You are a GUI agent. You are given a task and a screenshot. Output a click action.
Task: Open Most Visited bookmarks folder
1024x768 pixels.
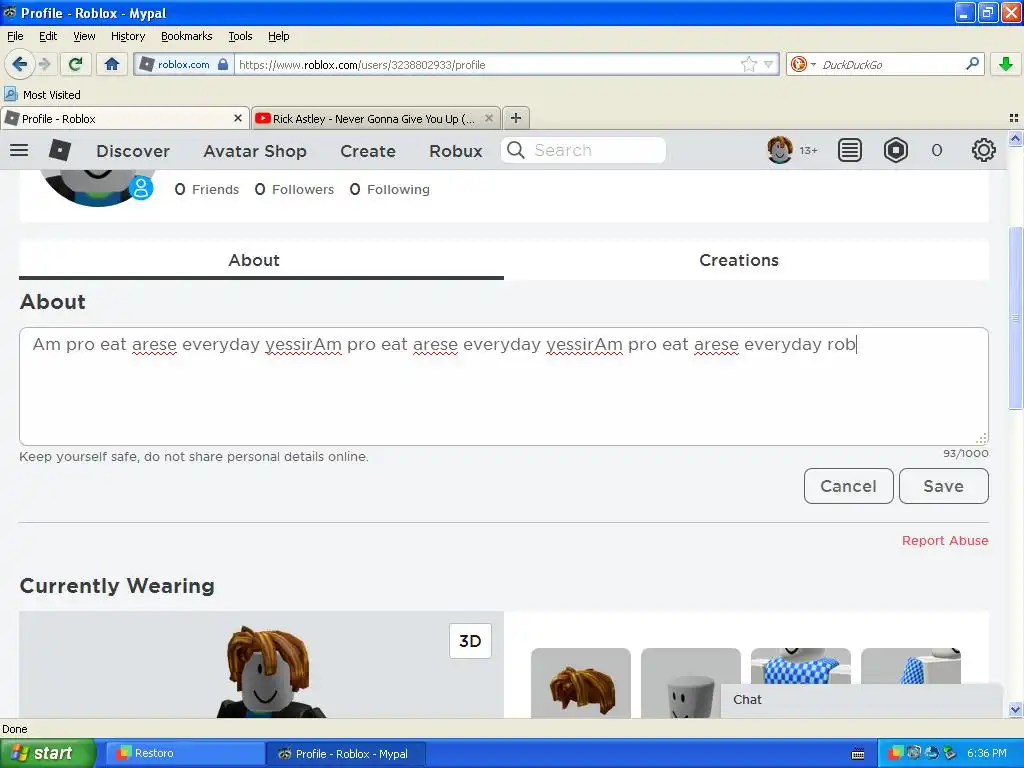[42, 95]
